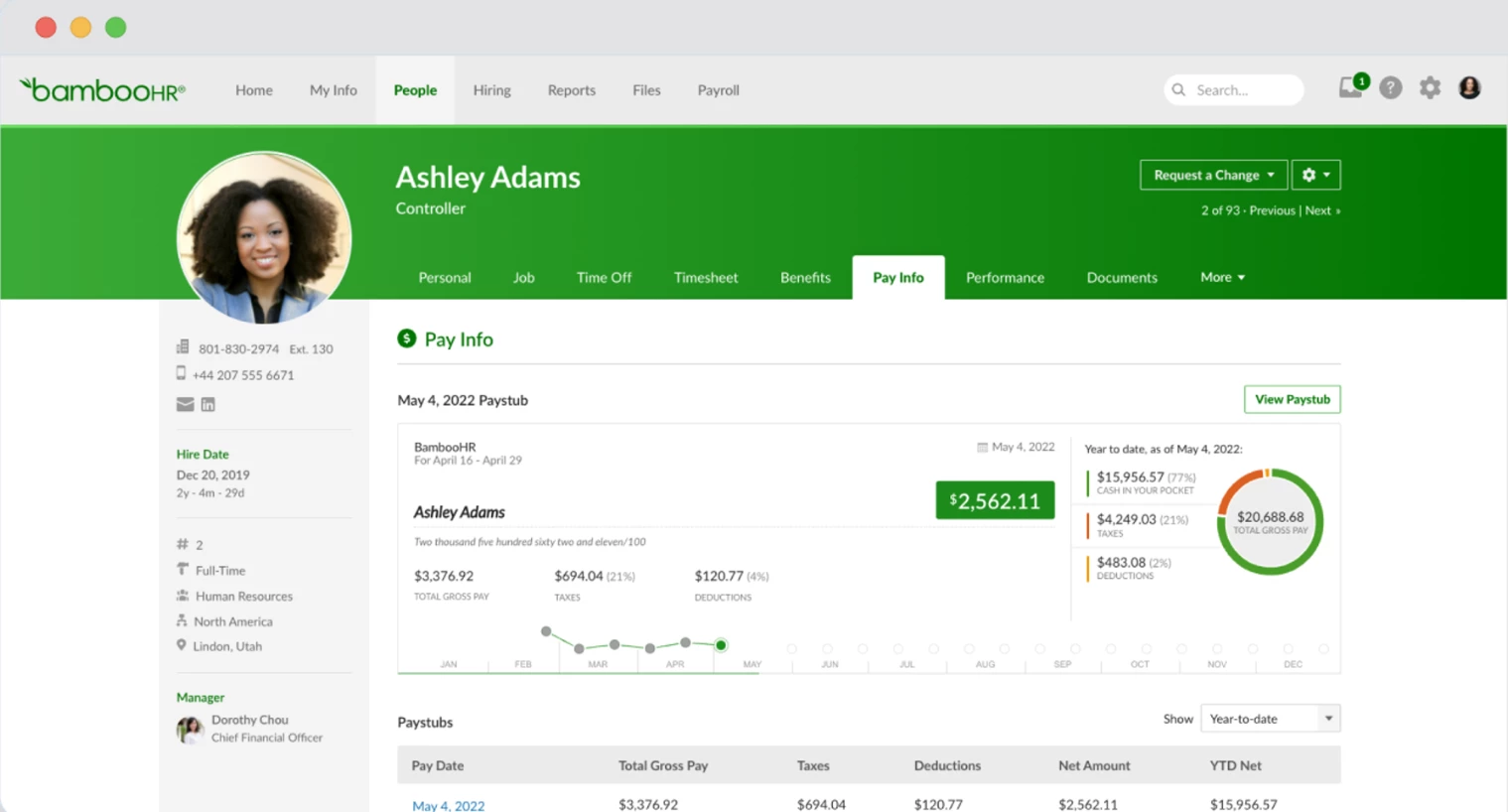Click the Net Amount column header
Image resolution: width=1508 pixels, height=812 pixels.
pyautogui.click(x=1094, y=765)
